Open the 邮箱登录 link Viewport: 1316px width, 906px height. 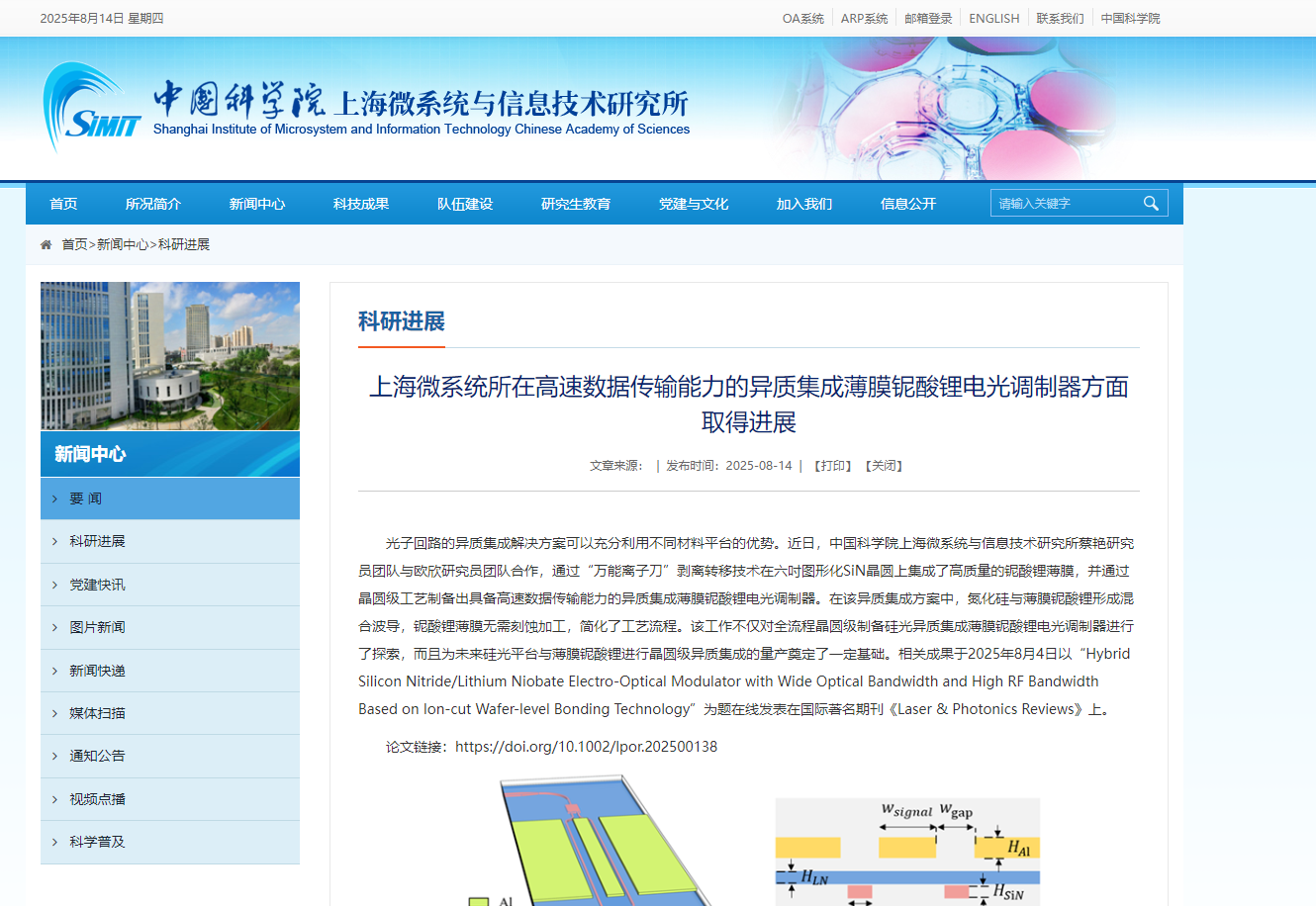tap(928, 18)
